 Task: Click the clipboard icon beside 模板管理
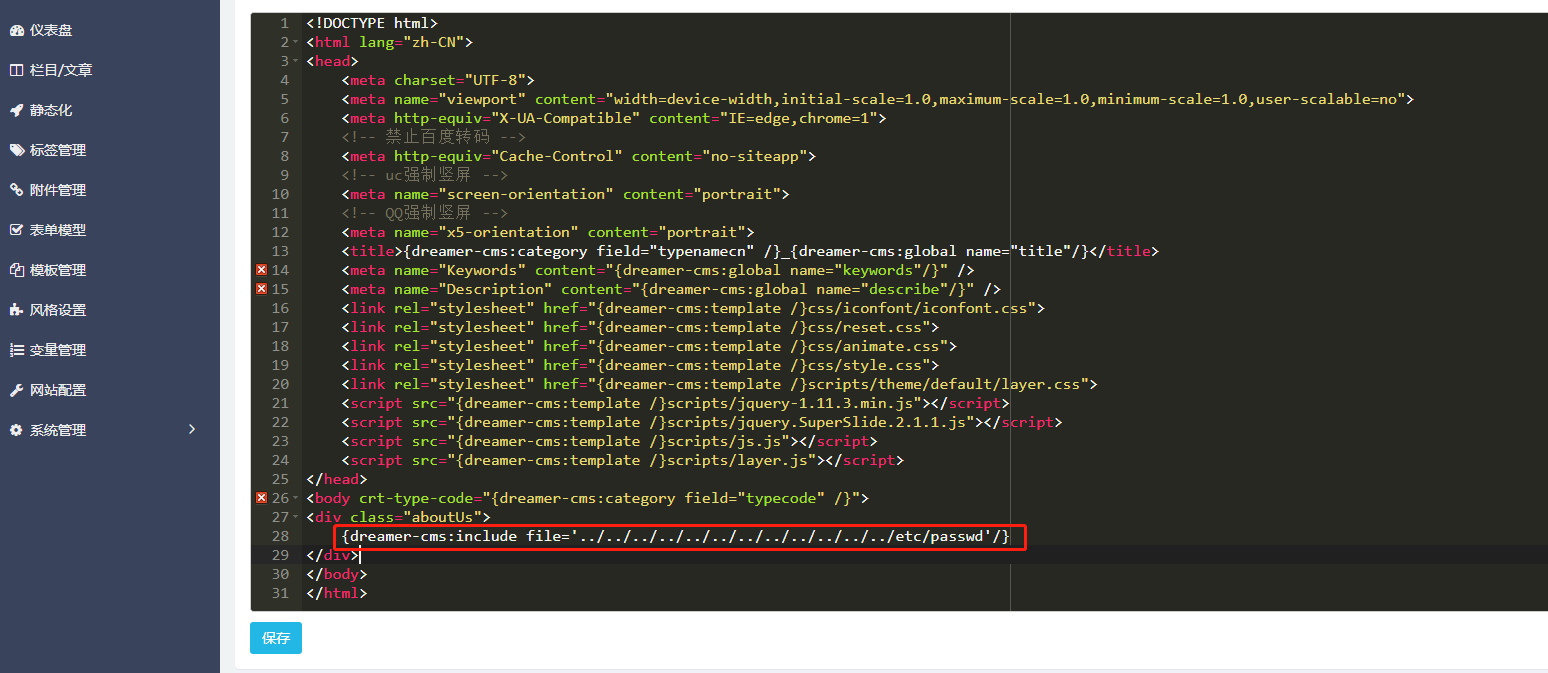tap(16, 270)
